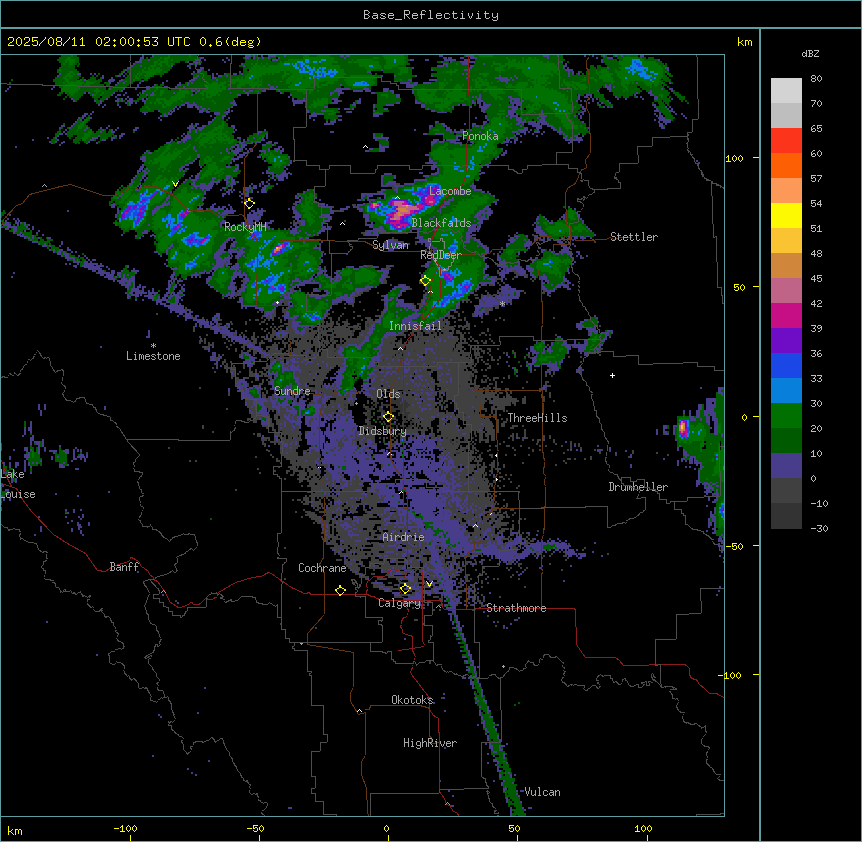Click the bright green legend swatch above 20
Viewport: 862px width, 842px height.
tap(786, 416)
